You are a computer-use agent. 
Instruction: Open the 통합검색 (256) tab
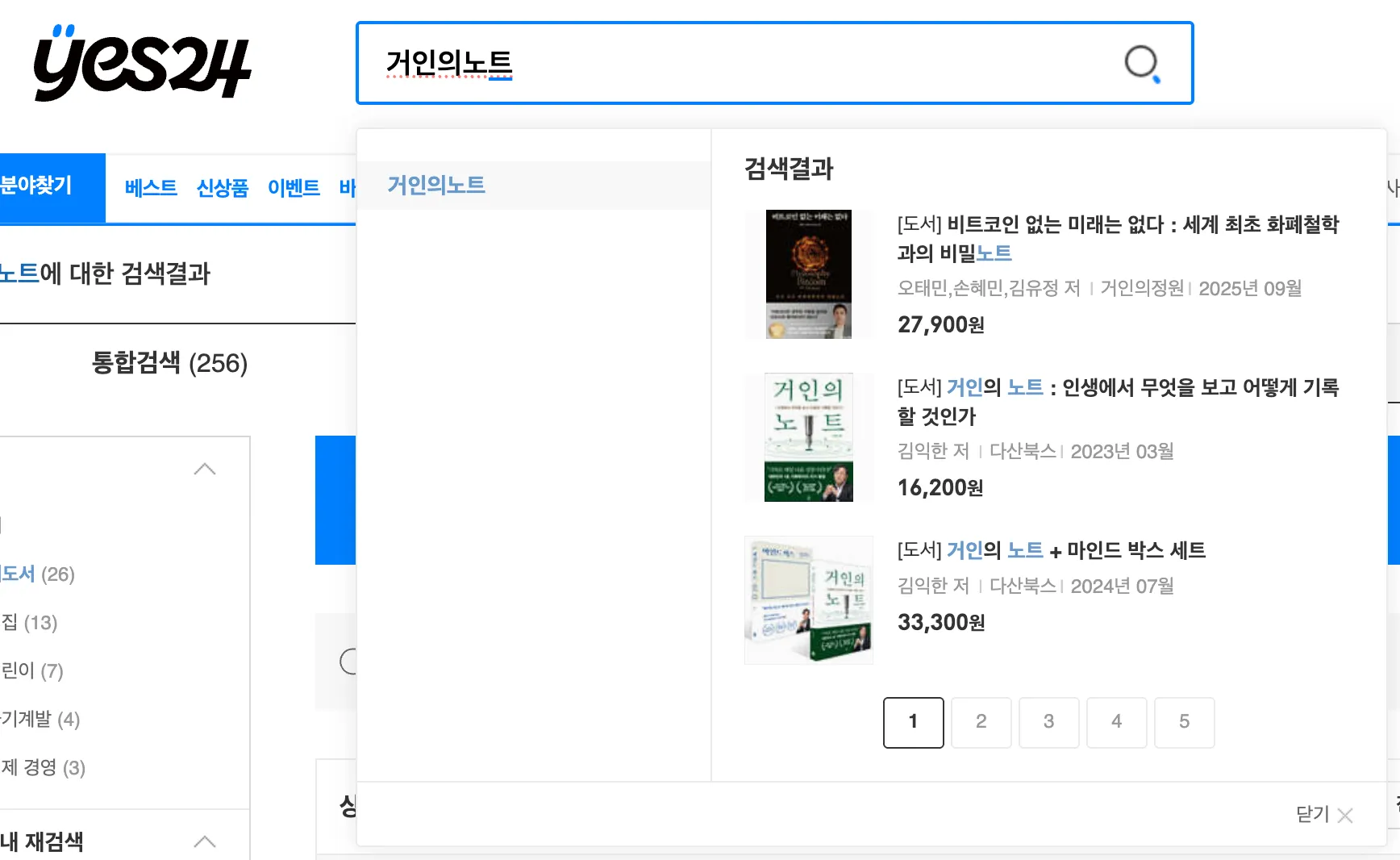(x=170, y=364)
